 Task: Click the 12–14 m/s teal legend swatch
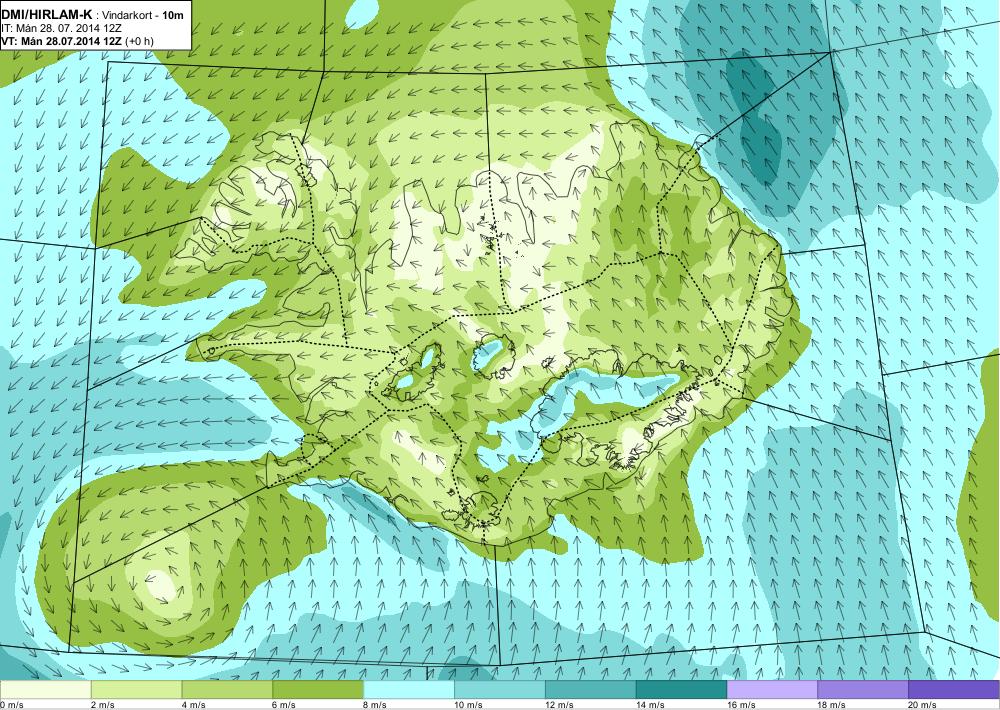[x=591, y=690]
